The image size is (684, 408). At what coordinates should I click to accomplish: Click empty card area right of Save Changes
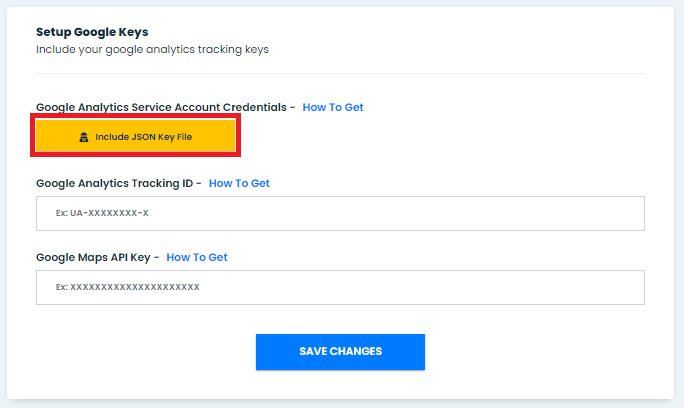540,352
